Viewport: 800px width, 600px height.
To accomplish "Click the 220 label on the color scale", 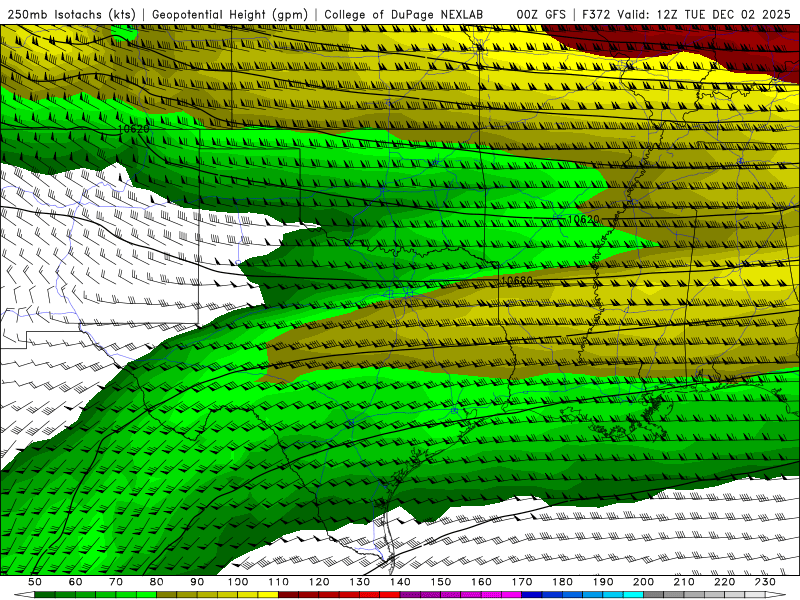I will (725, 582).
